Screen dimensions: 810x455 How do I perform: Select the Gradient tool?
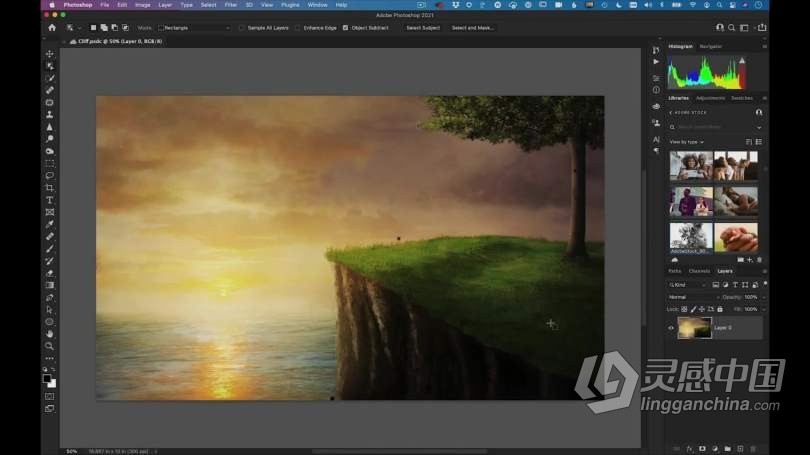coord(50,286)
